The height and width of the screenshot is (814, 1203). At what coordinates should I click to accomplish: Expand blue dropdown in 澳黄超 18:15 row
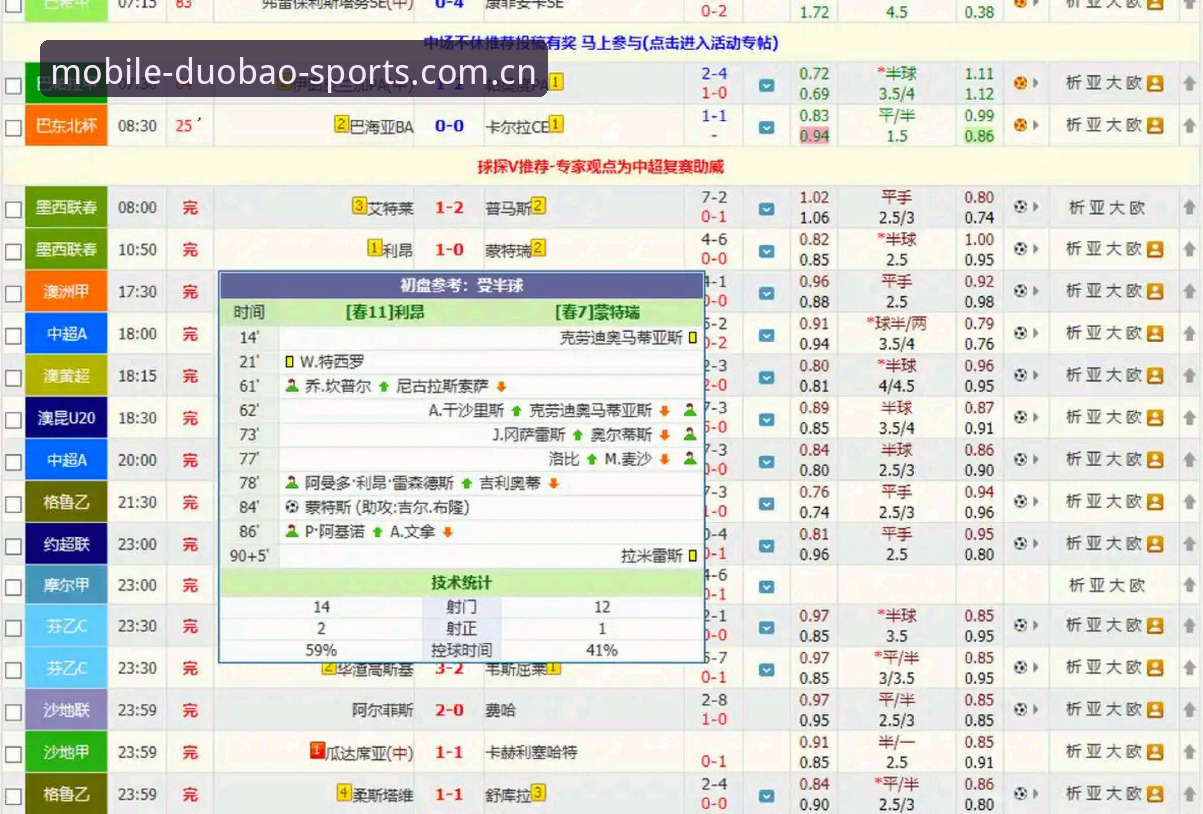pyautogui.click(x=766, y=377)
